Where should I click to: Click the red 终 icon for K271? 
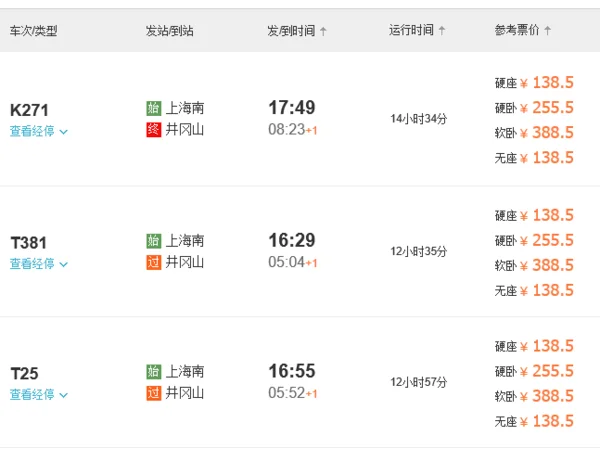pyautogui.click(x=153, y=129)
